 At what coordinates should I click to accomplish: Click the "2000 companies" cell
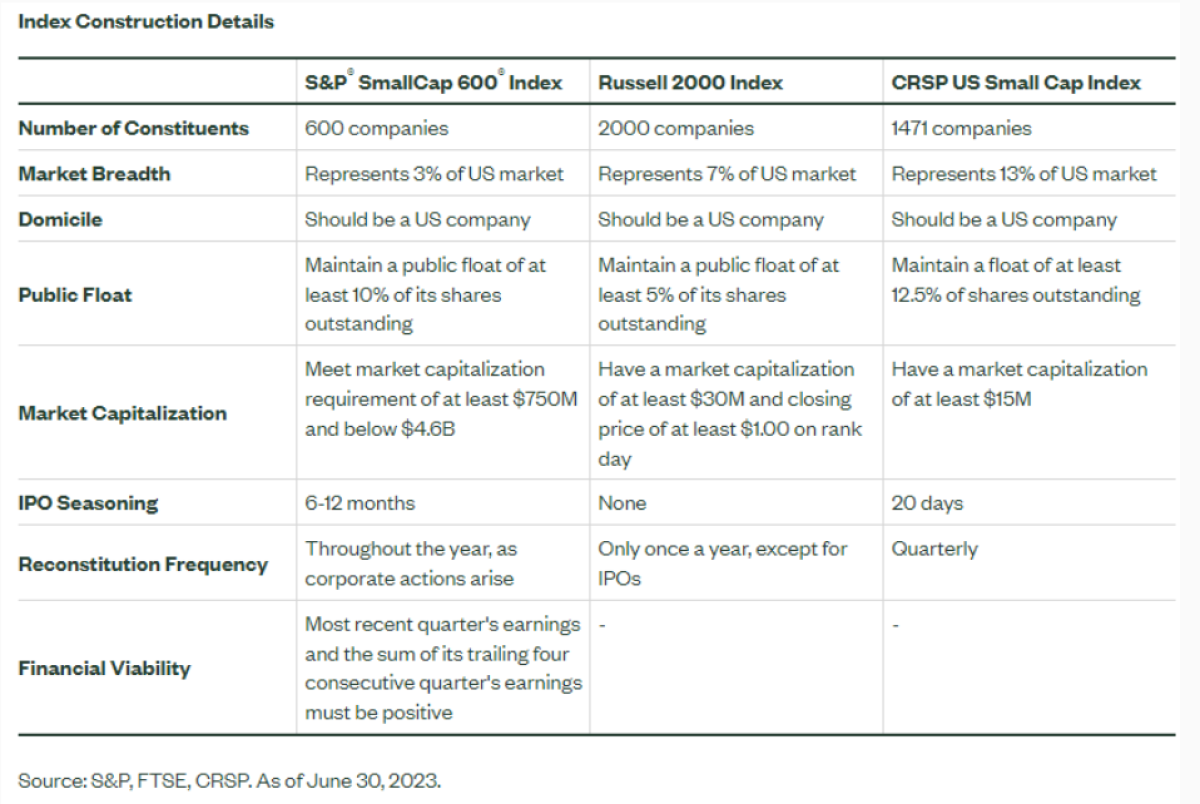pos(676,128)
